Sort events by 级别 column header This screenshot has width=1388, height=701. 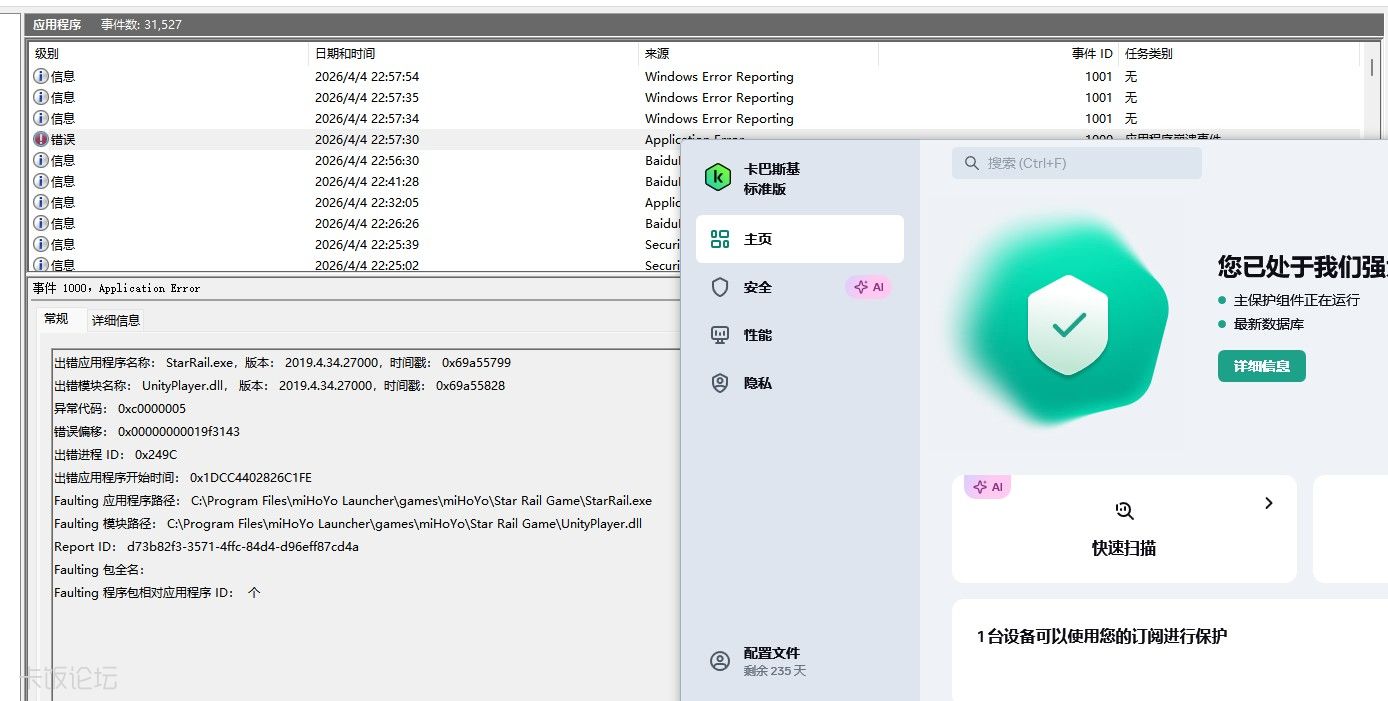pos(47,54)
